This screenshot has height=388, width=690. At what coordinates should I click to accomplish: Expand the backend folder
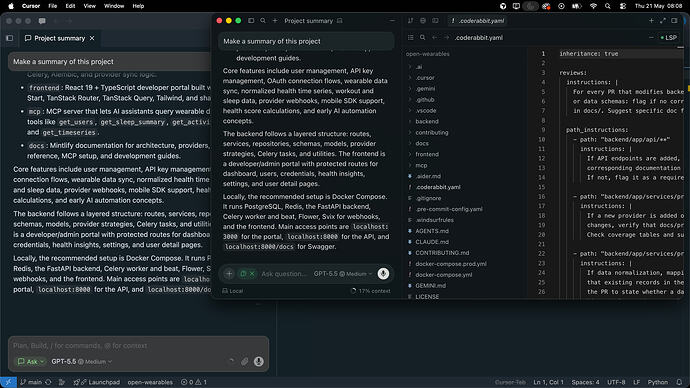click(x=426, y=121)
